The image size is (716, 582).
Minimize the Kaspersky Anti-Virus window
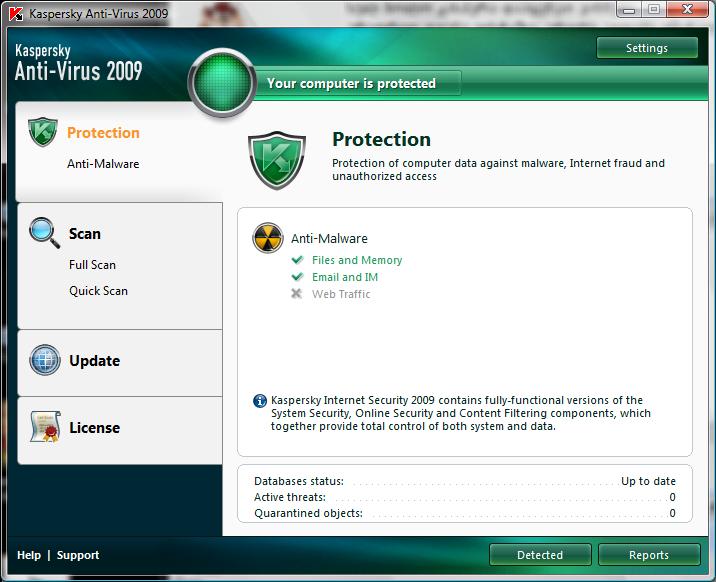[x=629, y=10]
